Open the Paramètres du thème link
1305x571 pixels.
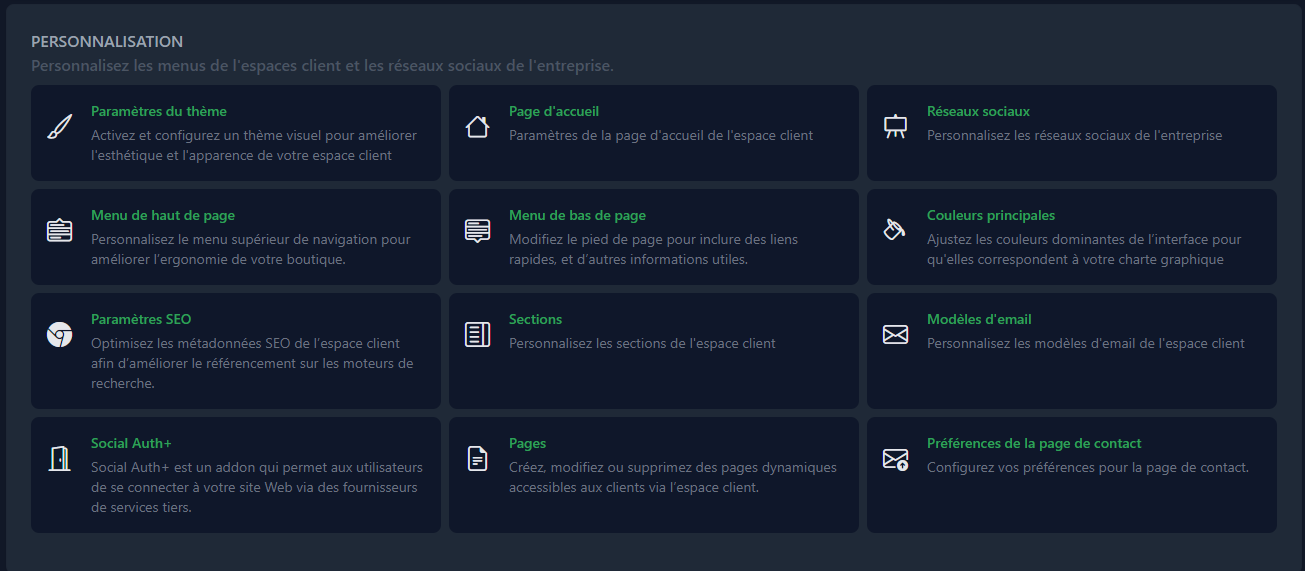158,112
